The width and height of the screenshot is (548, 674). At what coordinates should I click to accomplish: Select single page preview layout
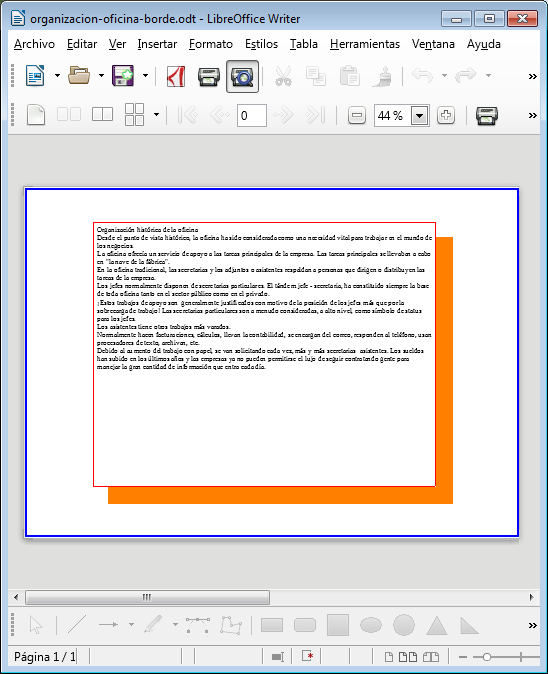pyautogui.click(x=36, y=115)
